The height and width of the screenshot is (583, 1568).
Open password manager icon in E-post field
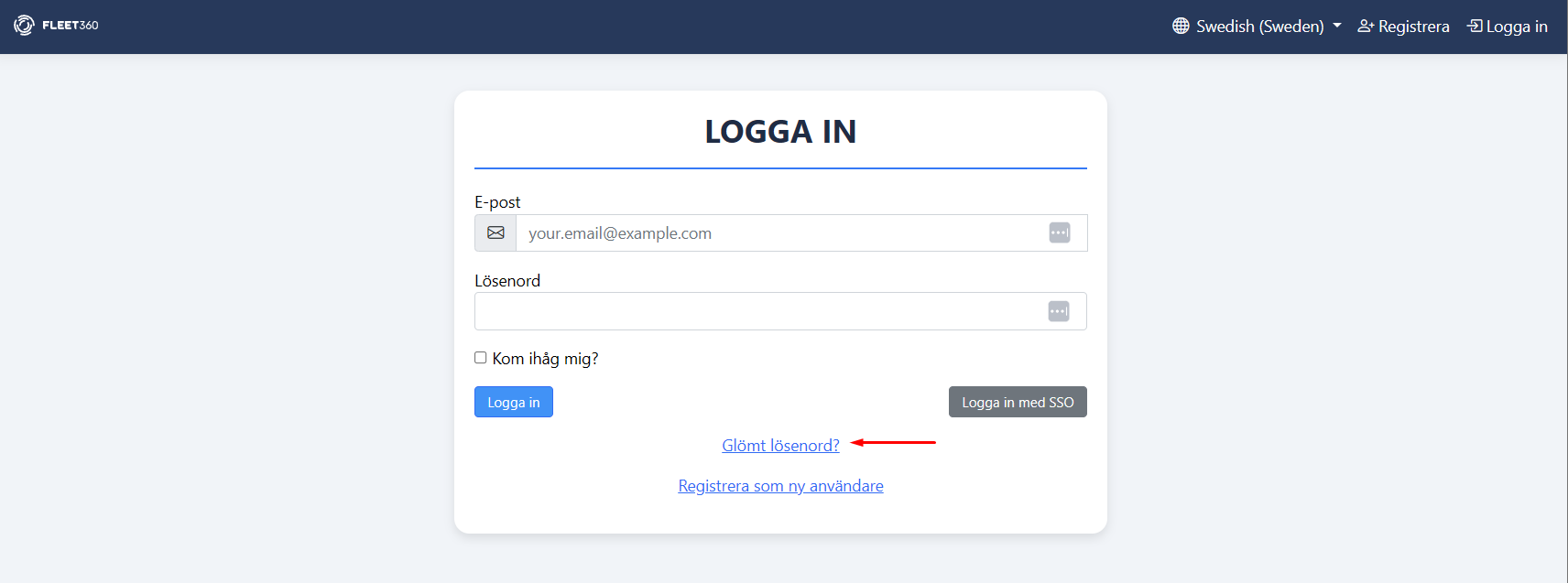(1060, 232)
